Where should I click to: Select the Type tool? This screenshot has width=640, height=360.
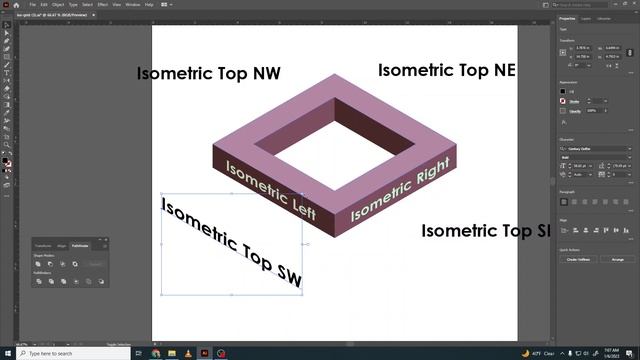(x=7, y=73)
